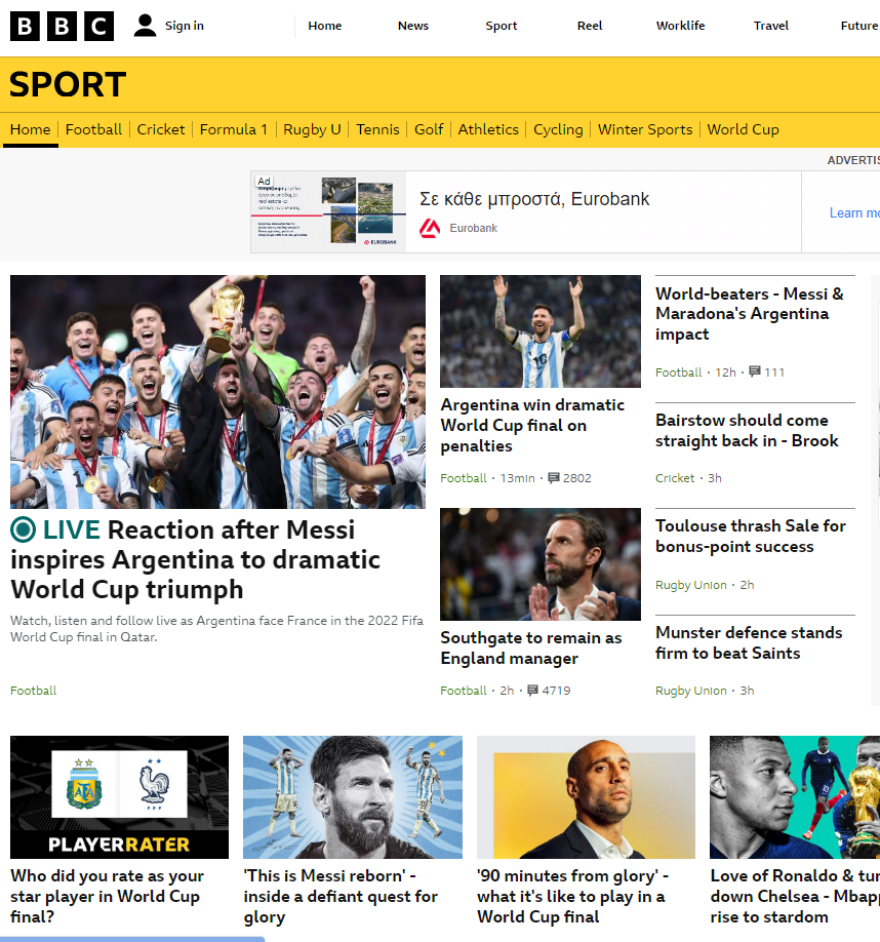The image size is (880, 942).
Task: Click the Ad badge on banner
Action: [264, 181]
